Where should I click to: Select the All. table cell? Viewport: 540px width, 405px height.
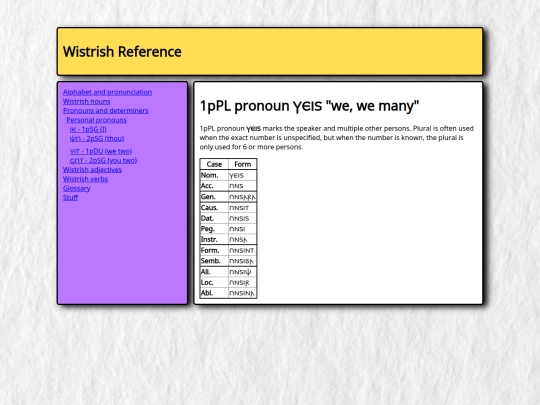tap(214, 272)
